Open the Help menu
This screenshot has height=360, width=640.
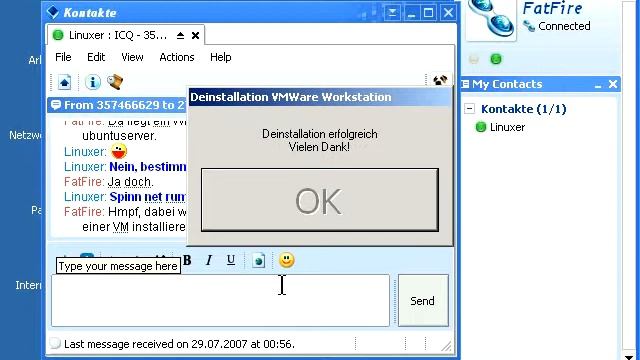pyautogui.click(x=220, y=57)
